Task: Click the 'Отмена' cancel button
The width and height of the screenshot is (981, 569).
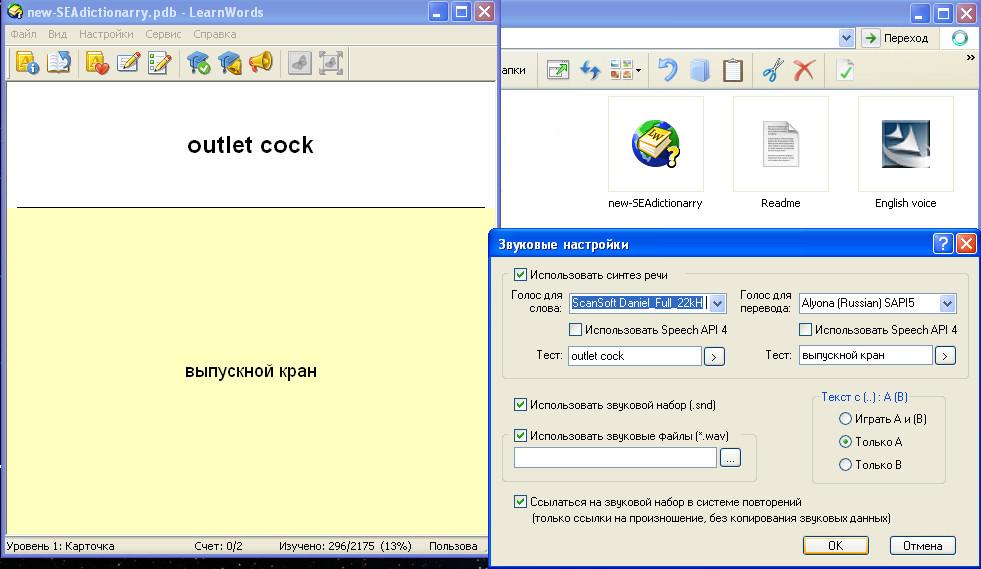Action: click(x=922, y=546)
